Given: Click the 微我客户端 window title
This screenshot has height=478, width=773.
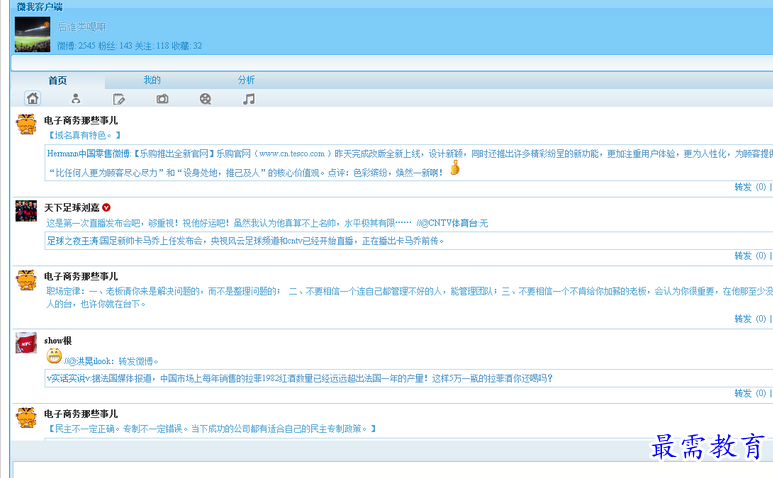Looking at the screenshot, I should (x=39, y=7).
